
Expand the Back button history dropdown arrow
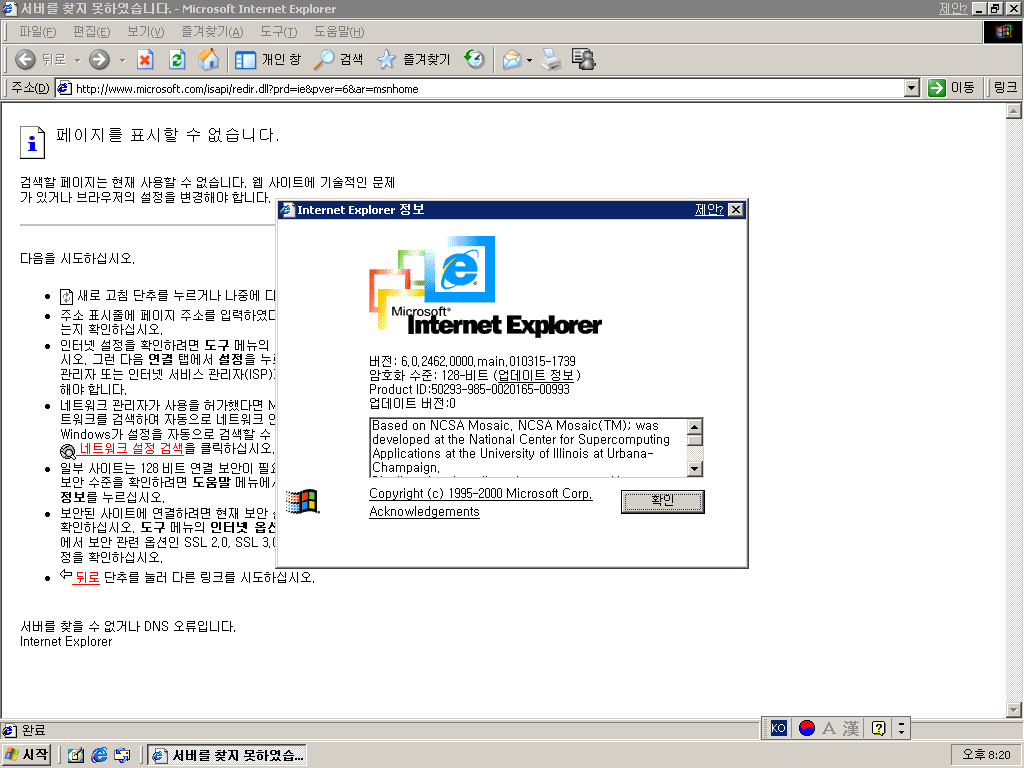[77, 60]
